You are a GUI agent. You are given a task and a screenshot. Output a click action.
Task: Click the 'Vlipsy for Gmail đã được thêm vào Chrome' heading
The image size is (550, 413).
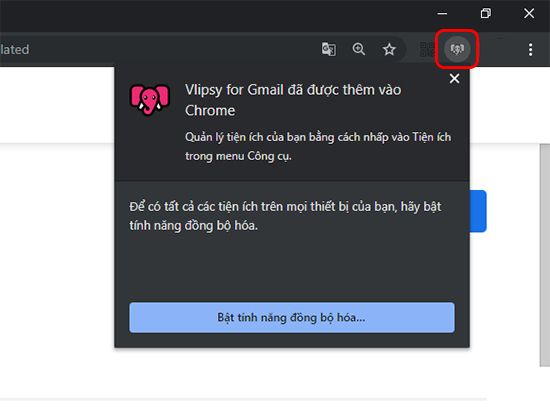[293, 100]
